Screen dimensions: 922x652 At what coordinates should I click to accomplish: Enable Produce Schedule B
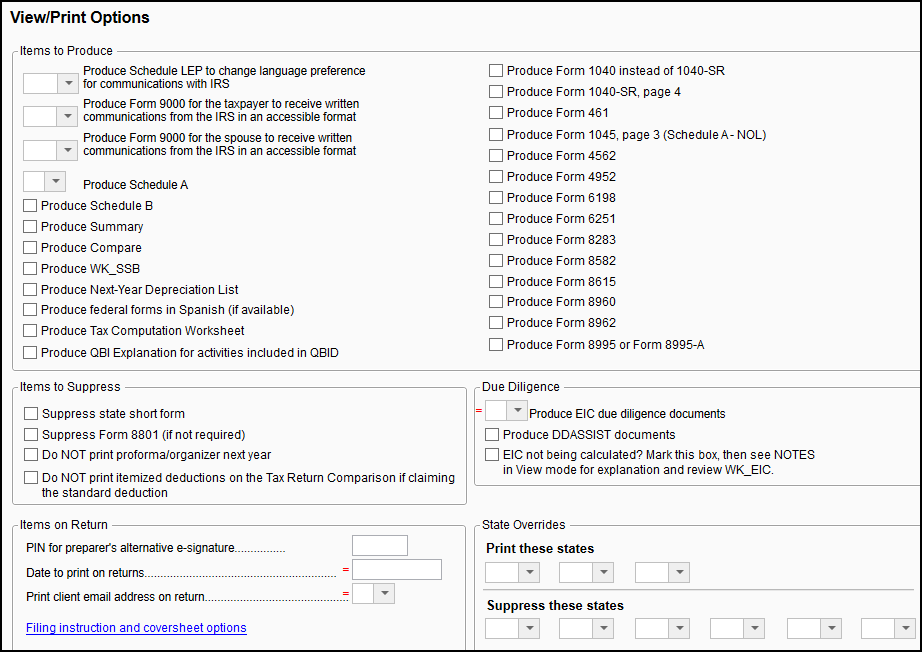(29, 205)
